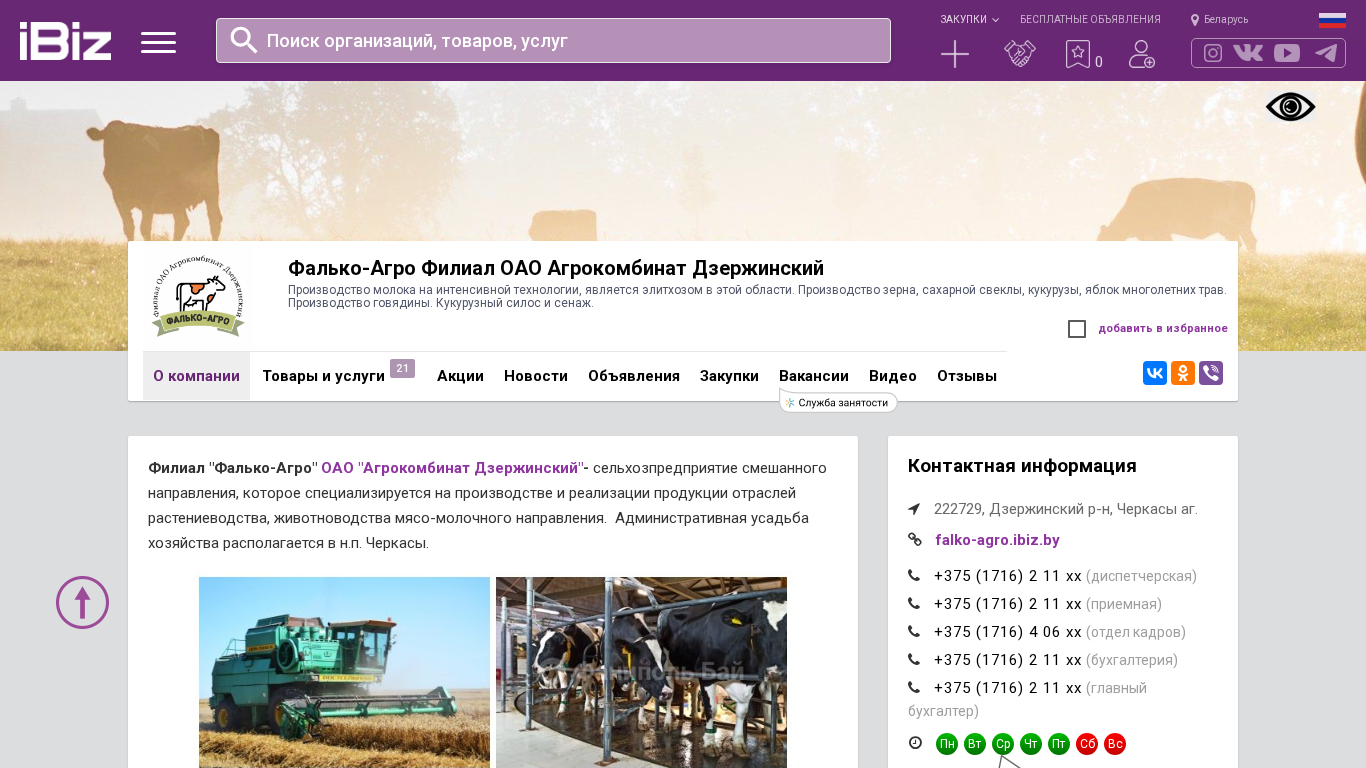Click the company title Фалько-Агро heading
This screenshot has width=1366, height=768.
click(x=556, y=268)
